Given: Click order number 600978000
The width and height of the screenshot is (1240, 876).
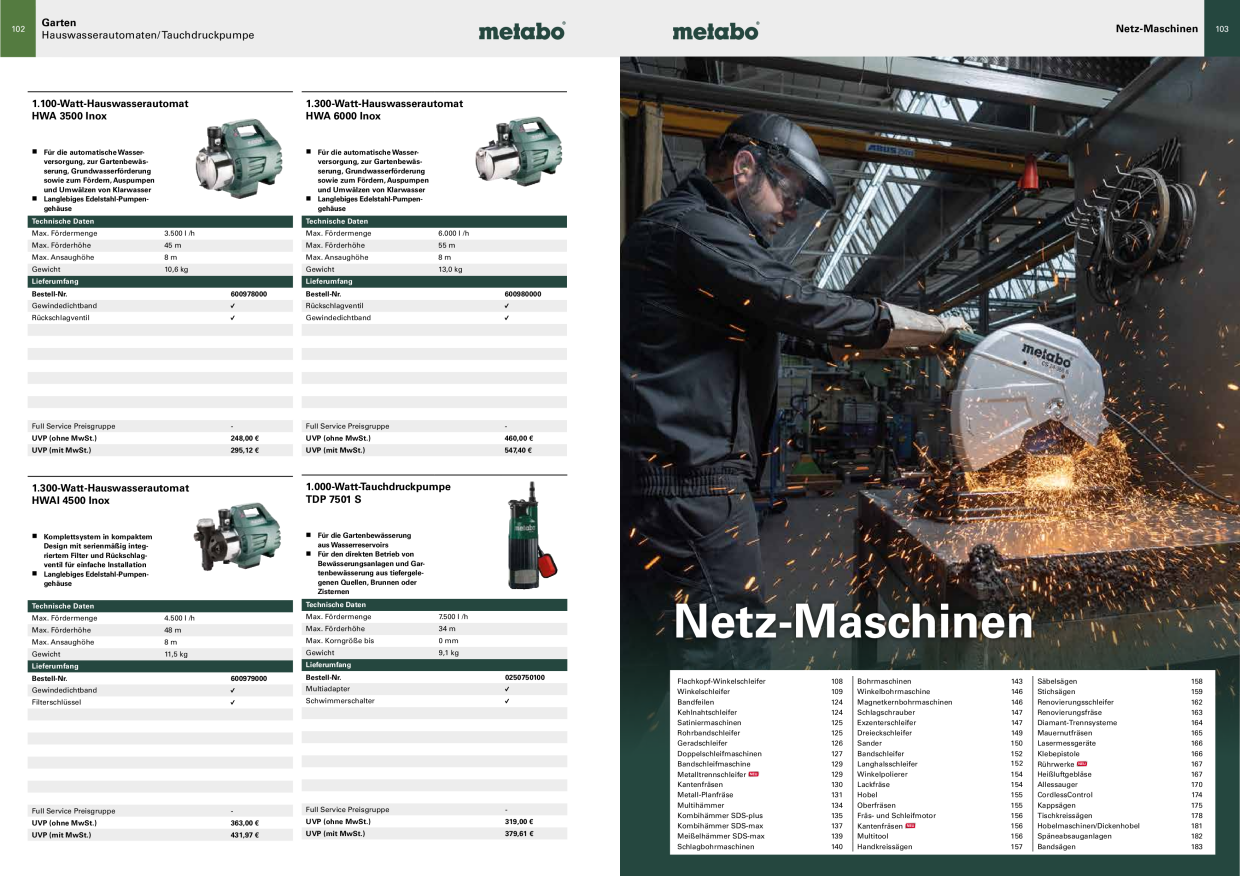Looking at the screenshot, I should point(248,294).
